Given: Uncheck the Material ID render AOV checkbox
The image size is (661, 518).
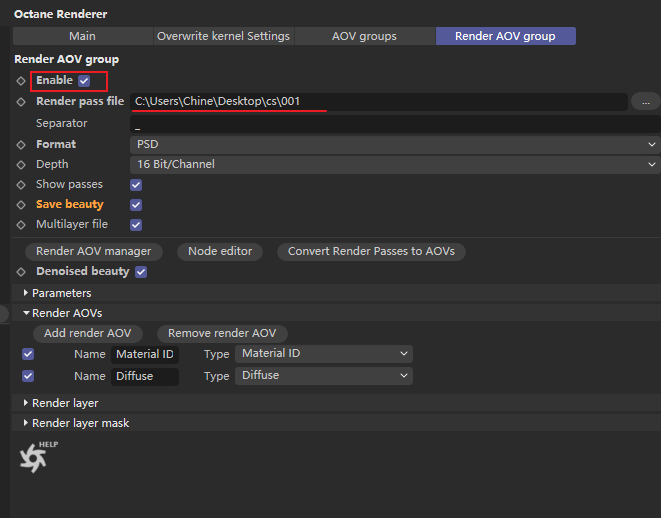Looking at the screenshot, I should [28, 354].
